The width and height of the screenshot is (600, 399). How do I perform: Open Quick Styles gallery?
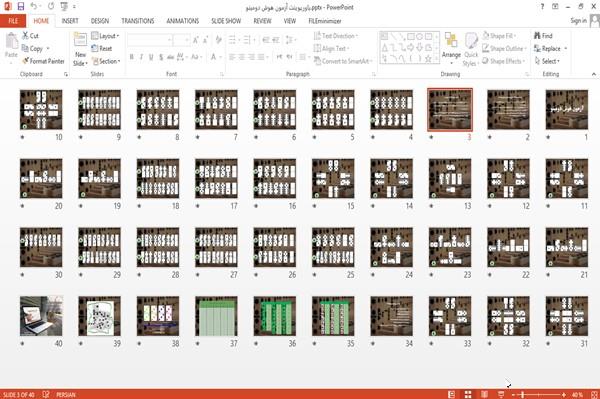[x=471, y=49]
